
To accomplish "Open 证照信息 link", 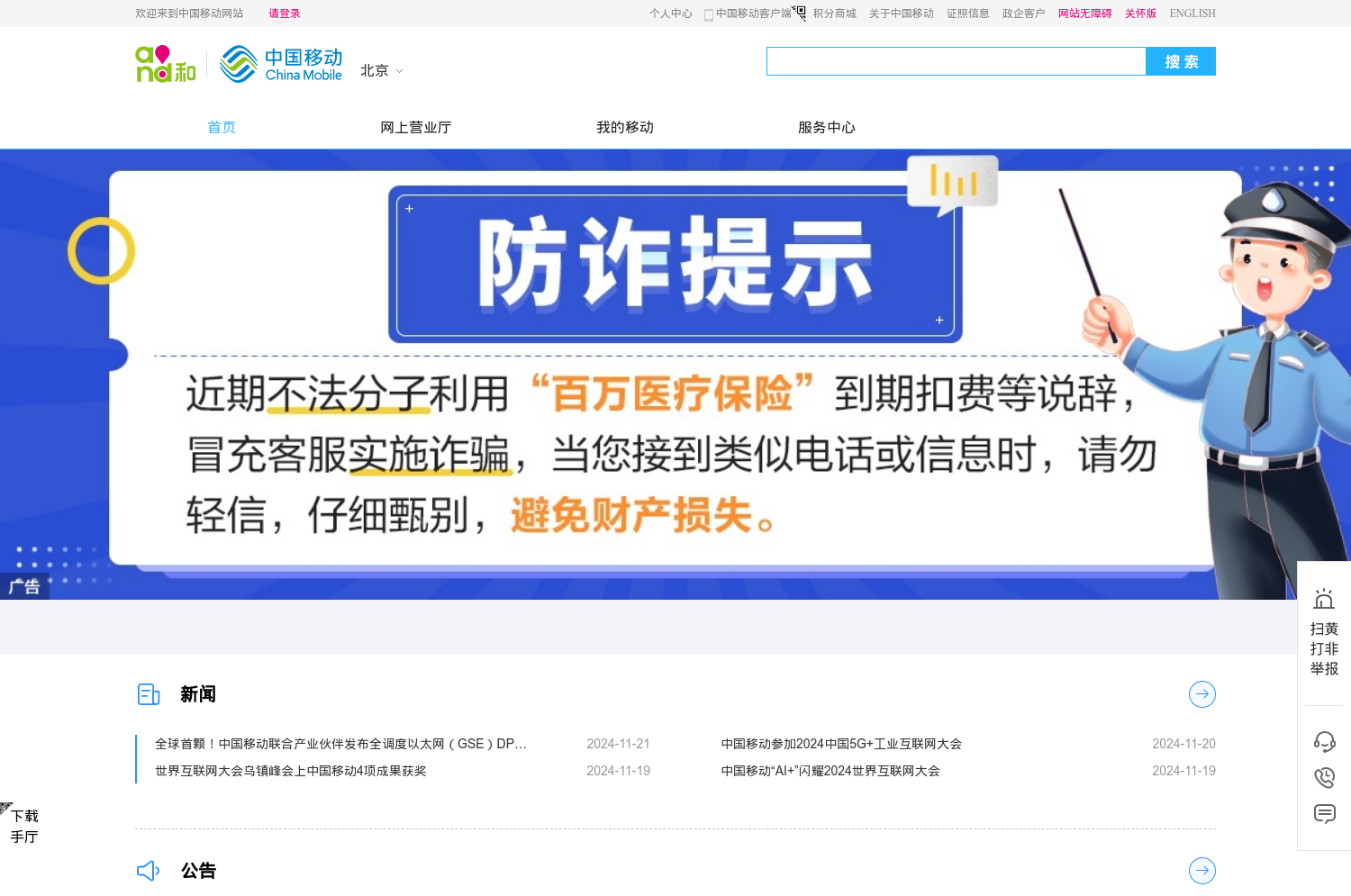I will (x=968, y=14).
